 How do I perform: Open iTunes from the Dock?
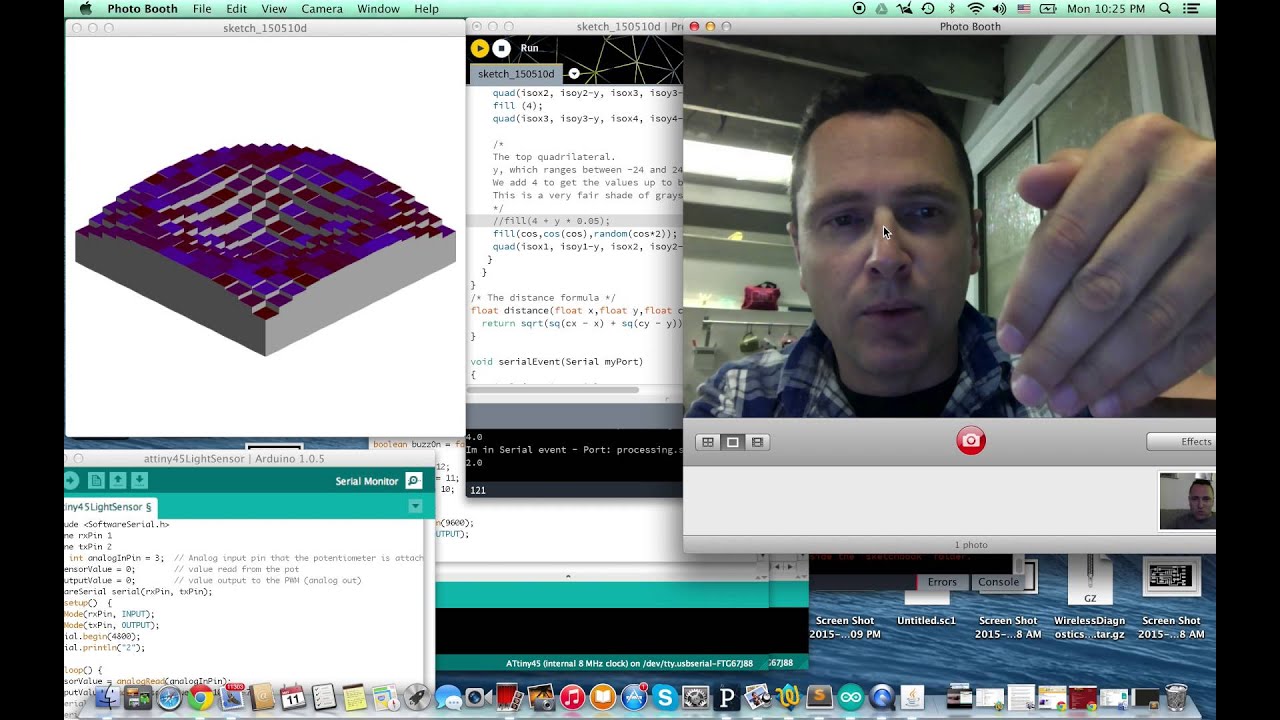click(x=572, y=697)
